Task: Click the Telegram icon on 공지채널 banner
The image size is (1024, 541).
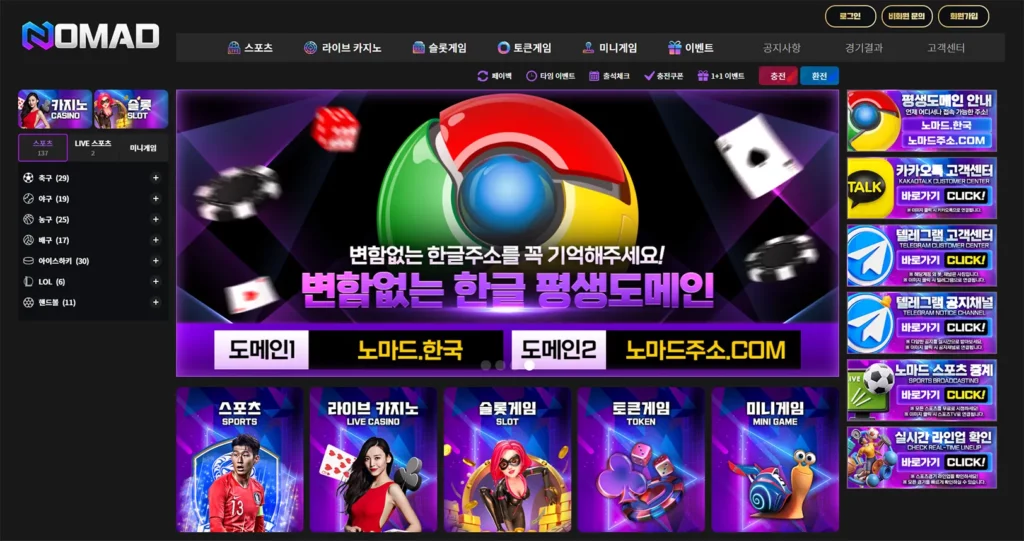Action: (x=869, y=323)
